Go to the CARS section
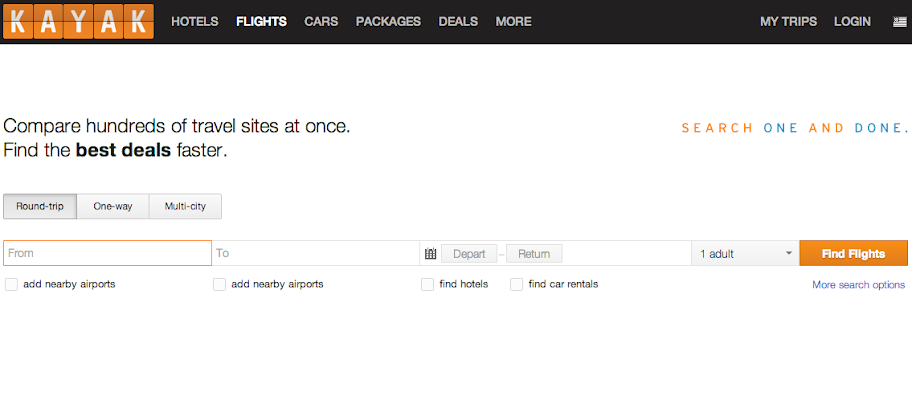 click(321, 22)
